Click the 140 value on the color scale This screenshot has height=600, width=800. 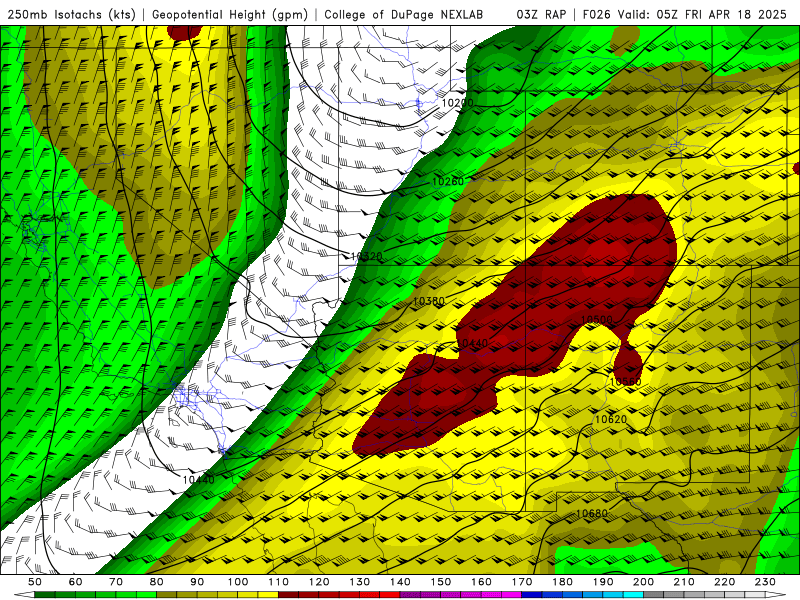[x=400, y=582]
